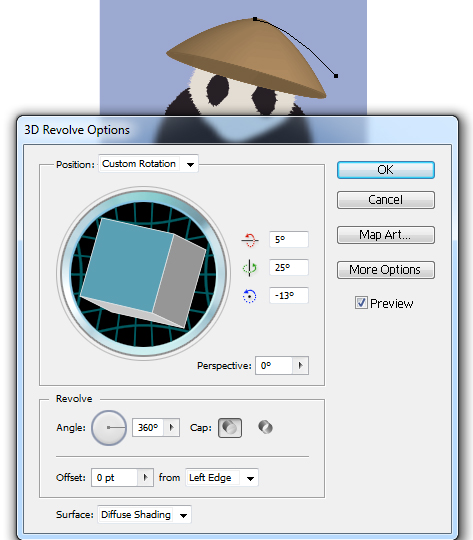Uncheck the Preview checkbox
This screenshot has height=540, width=473.
click(x=361, y=303)
